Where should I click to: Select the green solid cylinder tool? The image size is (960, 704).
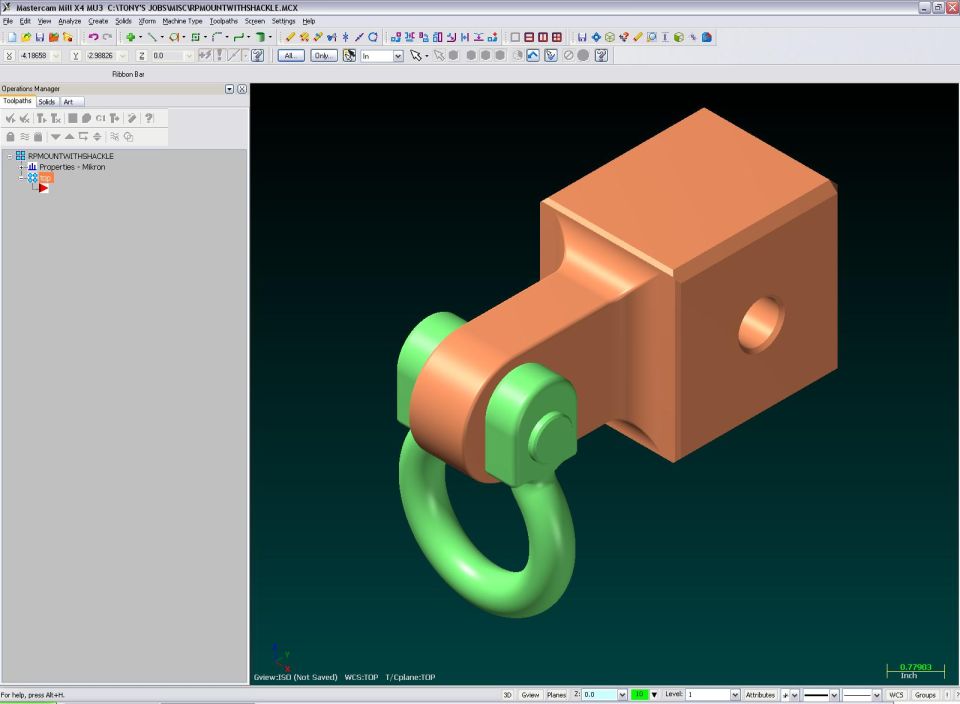pyautogui.click(x=260, y=37)
